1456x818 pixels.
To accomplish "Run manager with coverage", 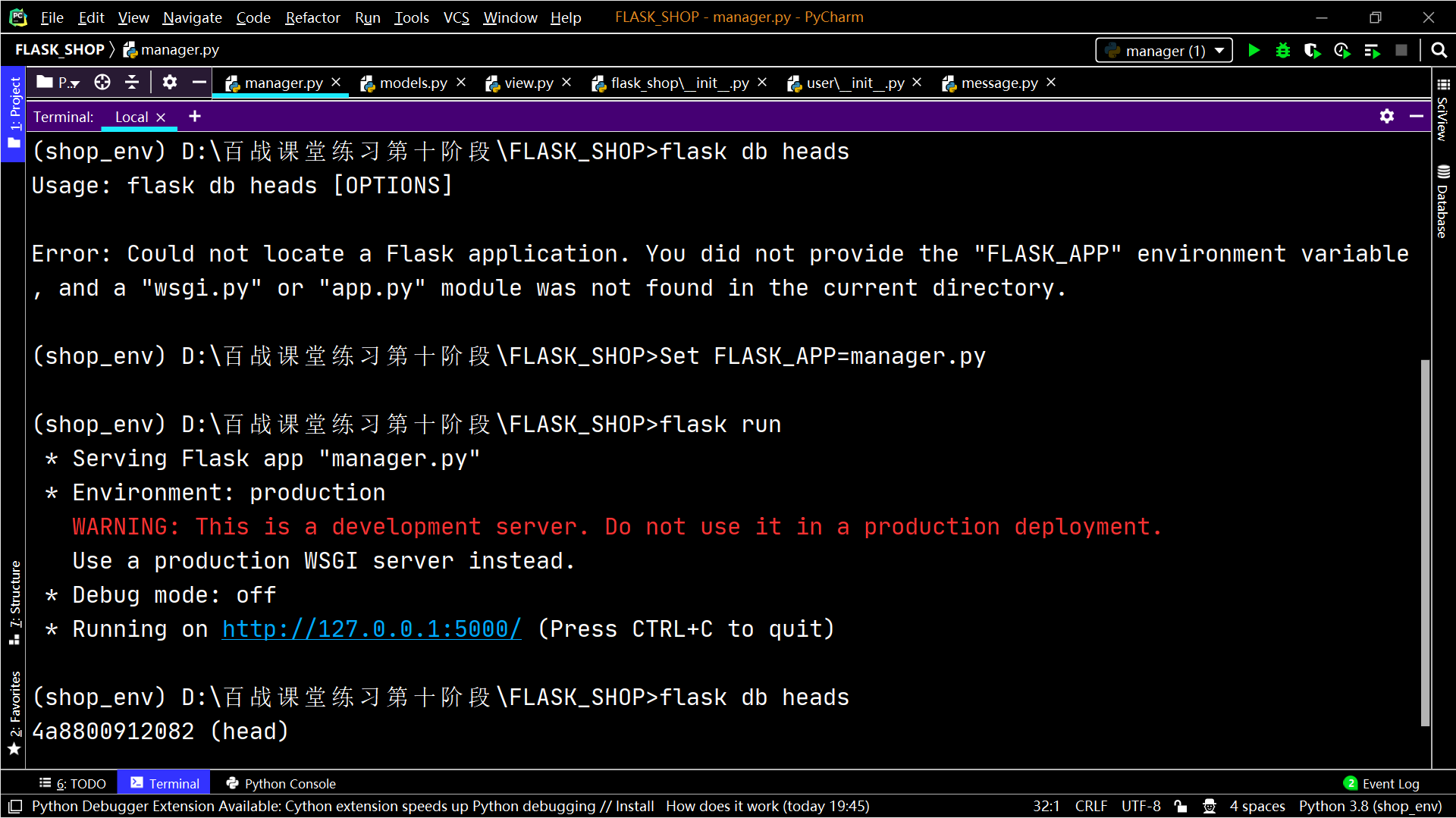I will (1313, 51).
